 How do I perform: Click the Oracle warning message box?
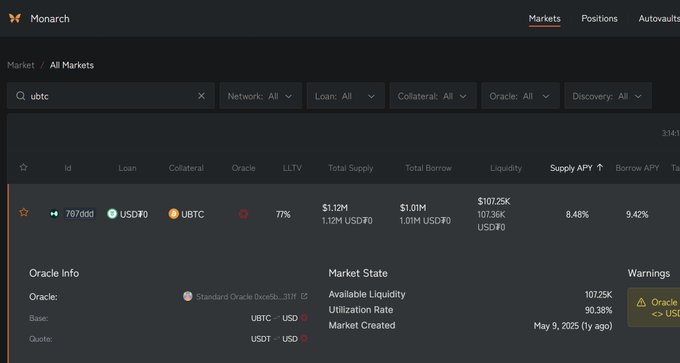[x=654, y=307]
